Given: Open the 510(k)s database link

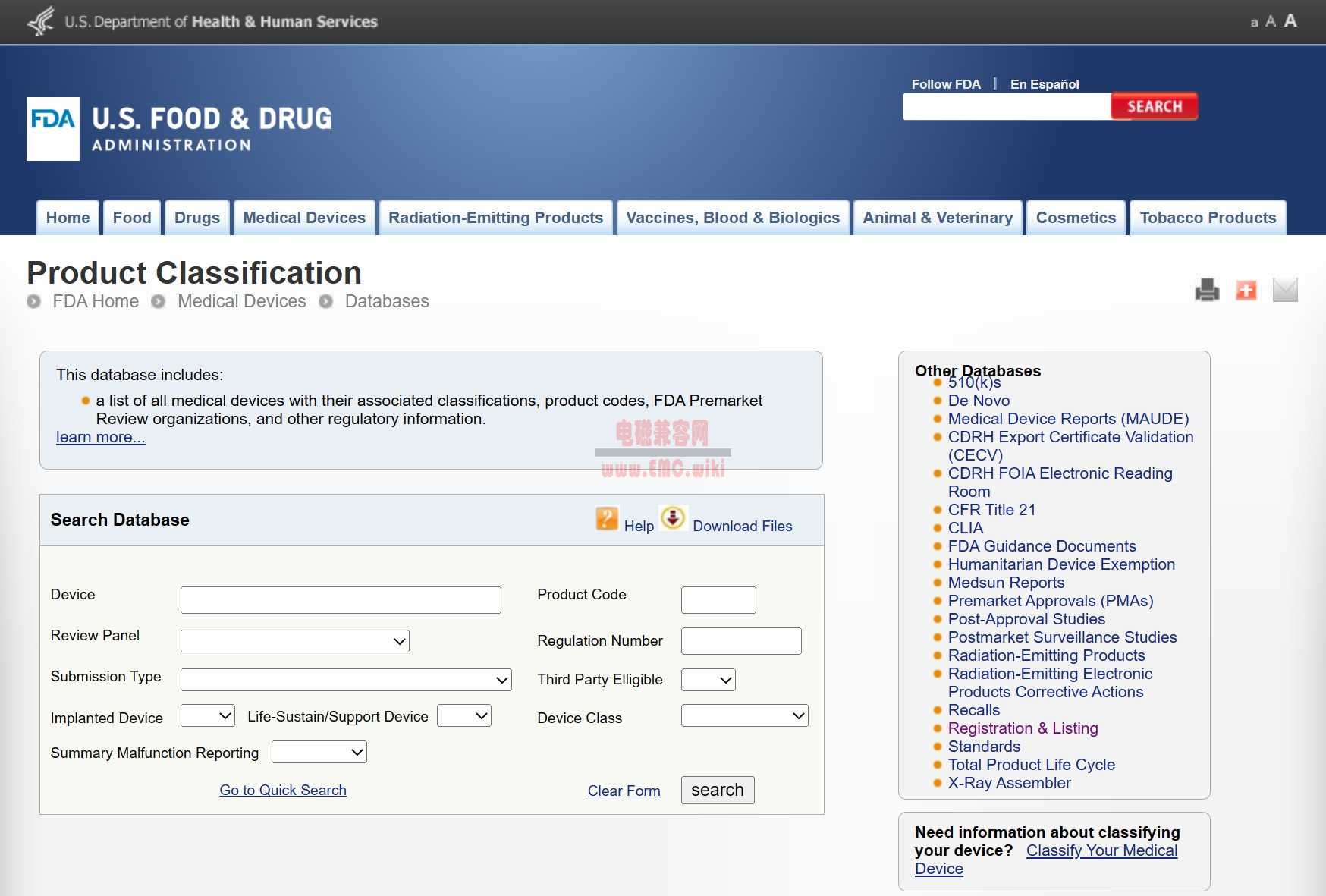Looking at the screenshot, I should point(974,383).
